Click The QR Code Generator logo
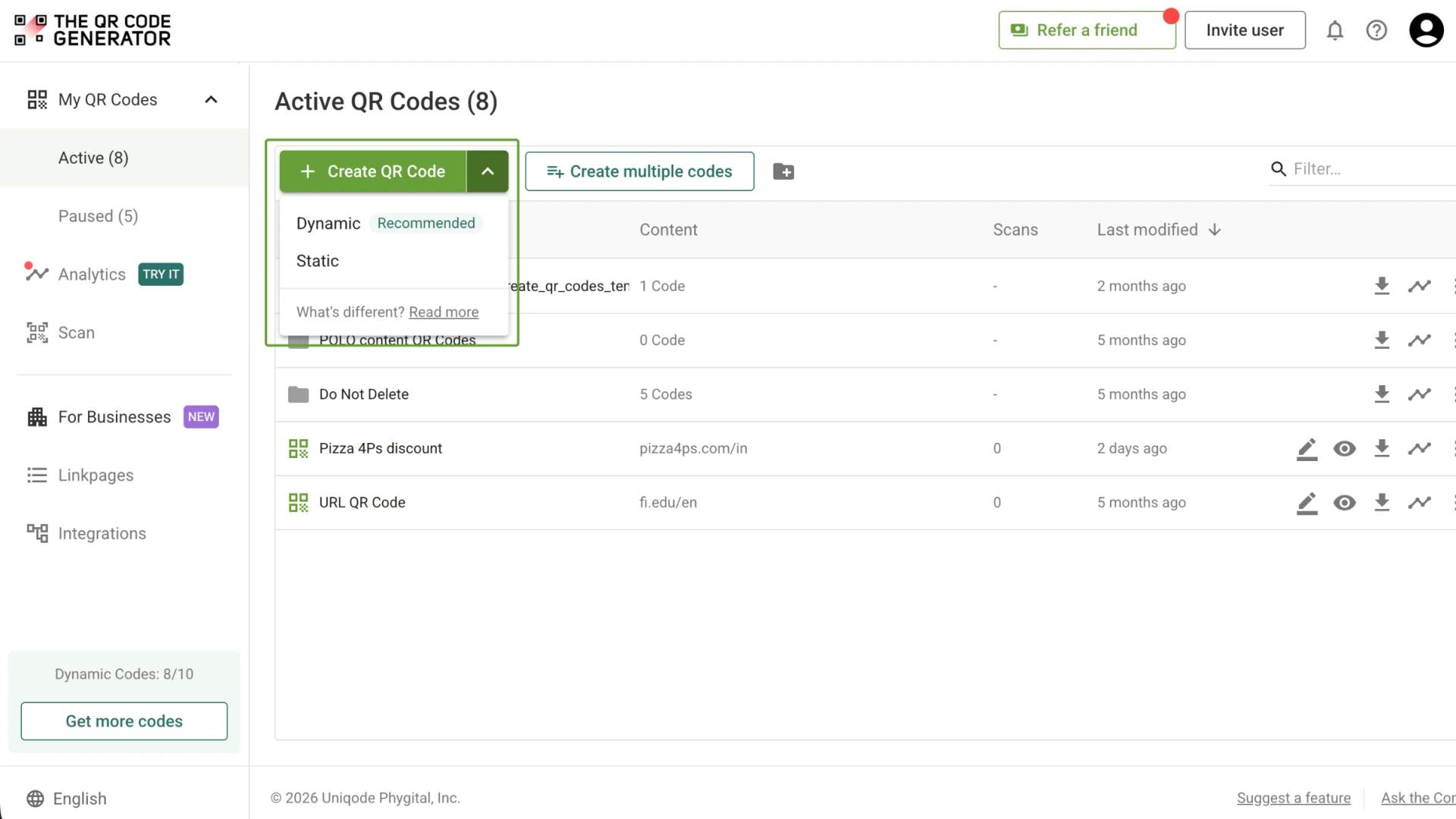This screenshot has height=819, width=1456. [x=93, y=30]
